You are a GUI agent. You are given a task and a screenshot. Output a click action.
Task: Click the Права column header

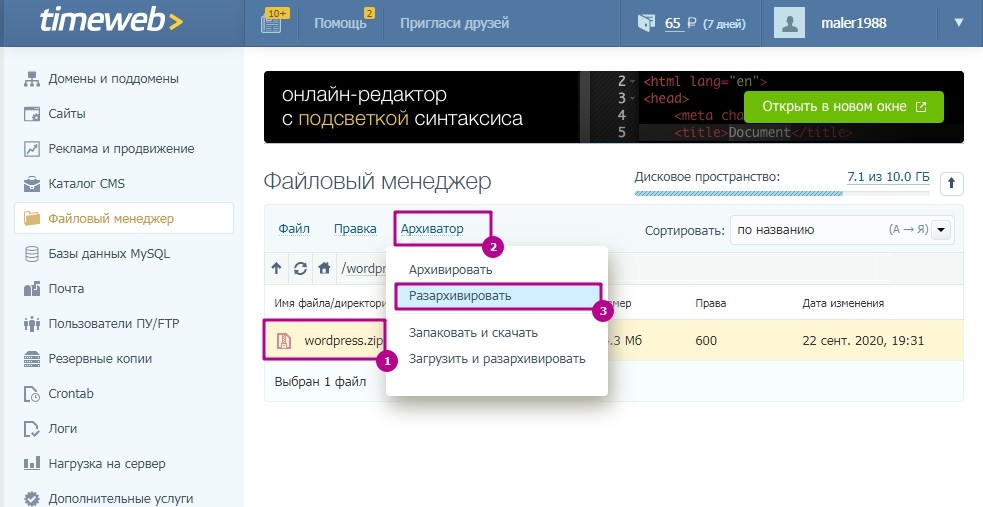point(711,303)
